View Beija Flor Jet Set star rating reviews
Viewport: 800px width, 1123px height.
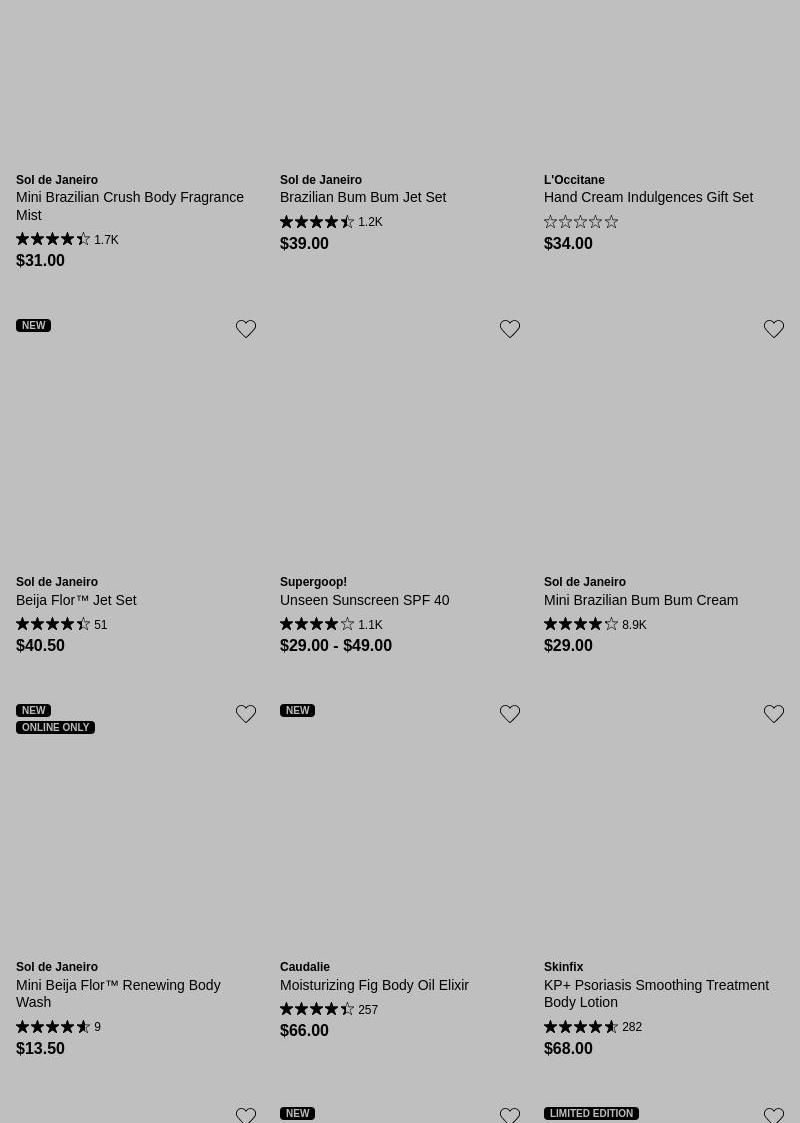point(62,625)
